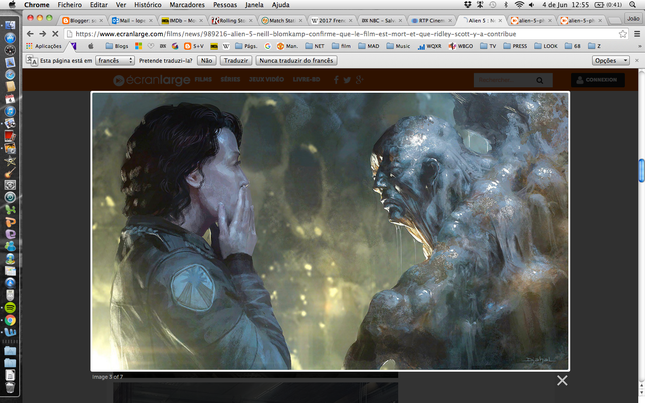
Task: Stop loading the page with the X button
Action: coord(55,34)
